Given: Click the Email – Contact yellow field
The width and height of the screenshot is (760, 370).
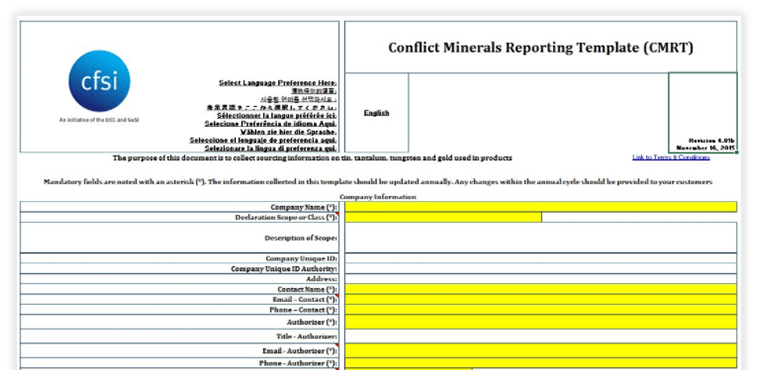Looking at the screenshot, I should click(x=541, y=299).
